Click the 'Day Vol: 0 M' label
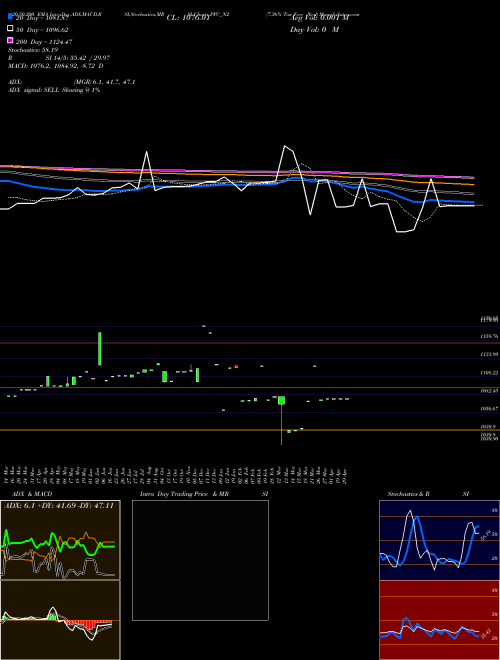 tap(314, 29)
